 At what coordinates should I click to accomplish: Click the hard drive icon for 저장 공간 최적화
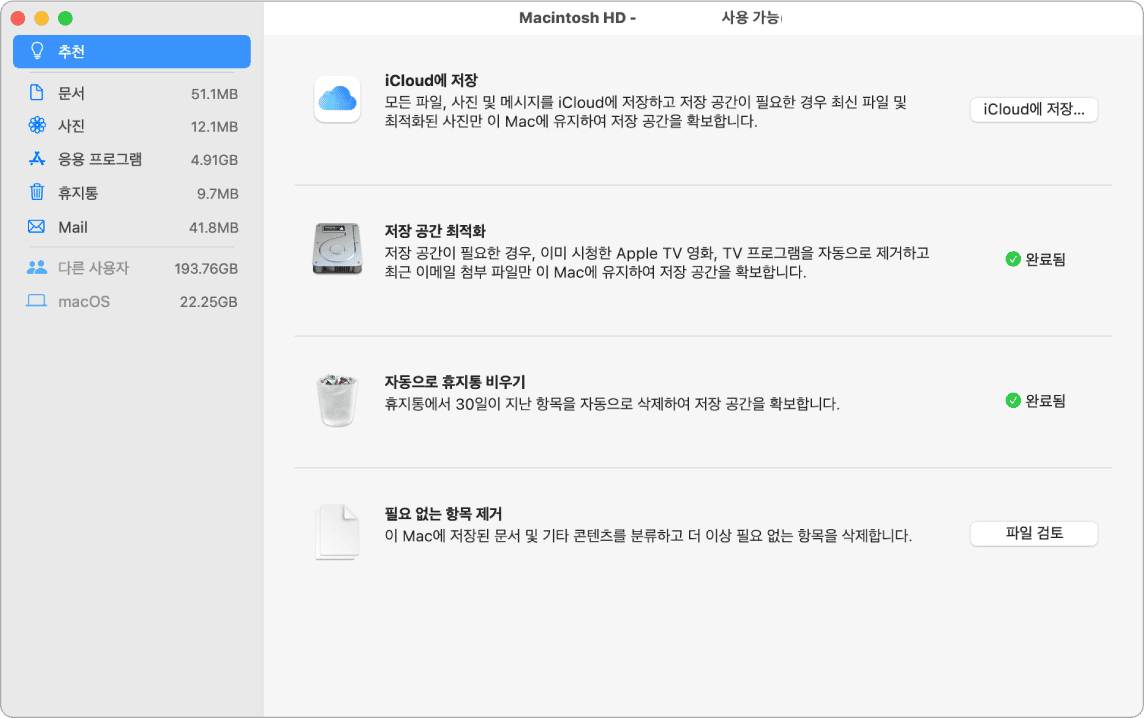point(337,249)
